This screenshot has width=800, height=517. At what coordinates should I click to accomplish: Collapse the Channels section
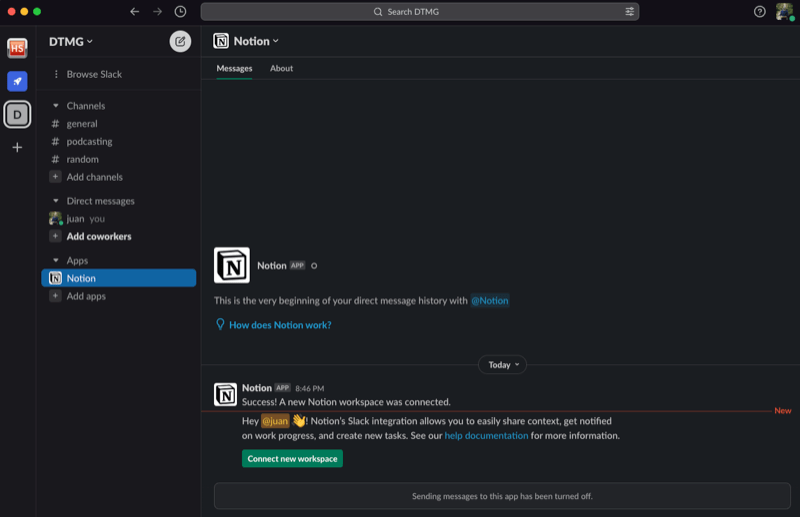tap(56, 106)
